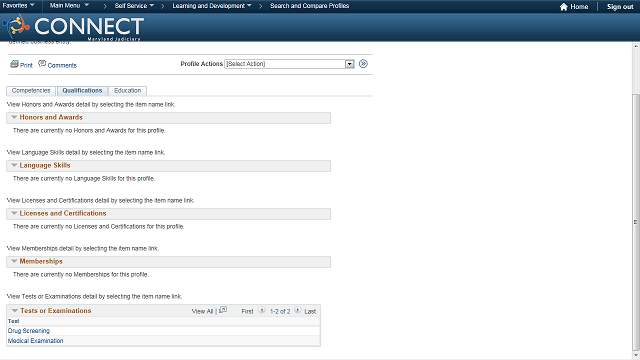
Task: Show next row in Tests or Examinations
Action: point(298,311)
